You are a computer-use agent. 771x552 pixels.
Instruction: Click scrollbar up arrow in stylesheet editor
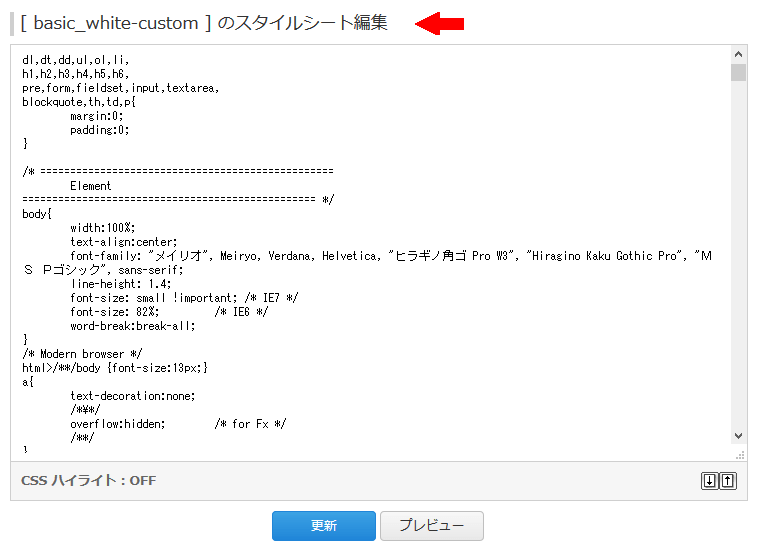738,54
